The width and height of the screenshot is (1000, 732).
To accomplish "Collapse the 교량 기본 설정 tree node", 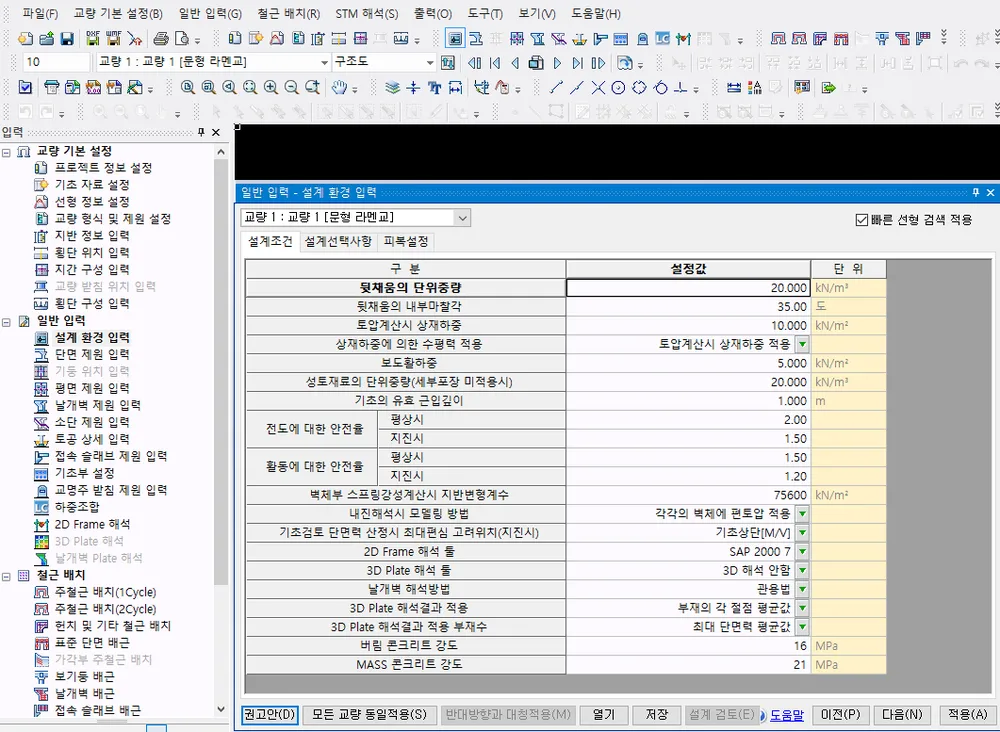I will pos(6,152).
